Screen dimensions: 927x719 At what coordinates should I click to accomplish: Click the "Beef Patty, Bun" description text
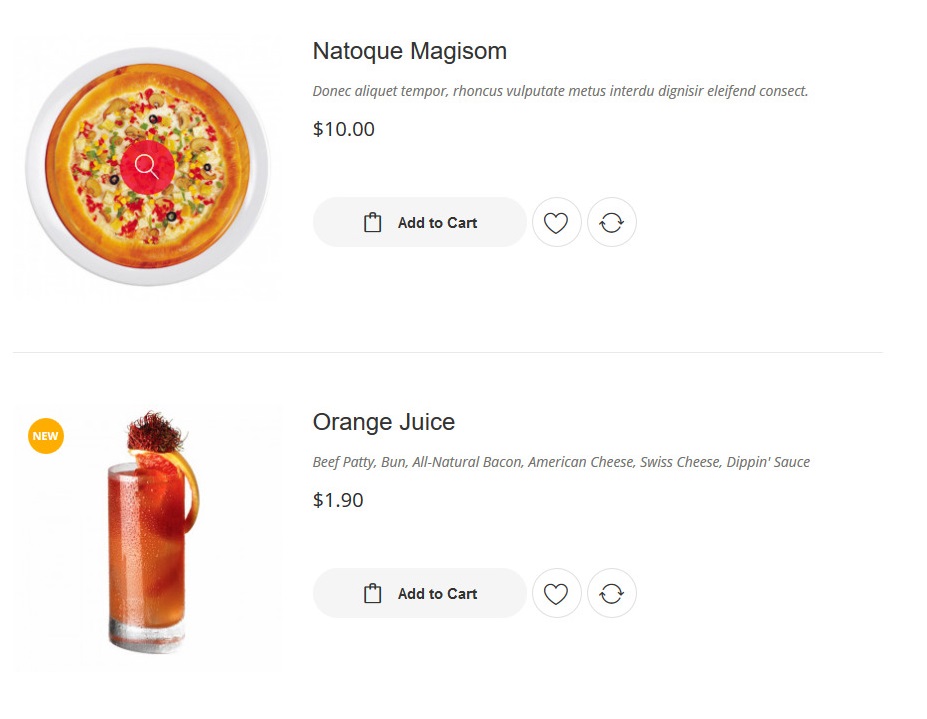coord(560,462)
